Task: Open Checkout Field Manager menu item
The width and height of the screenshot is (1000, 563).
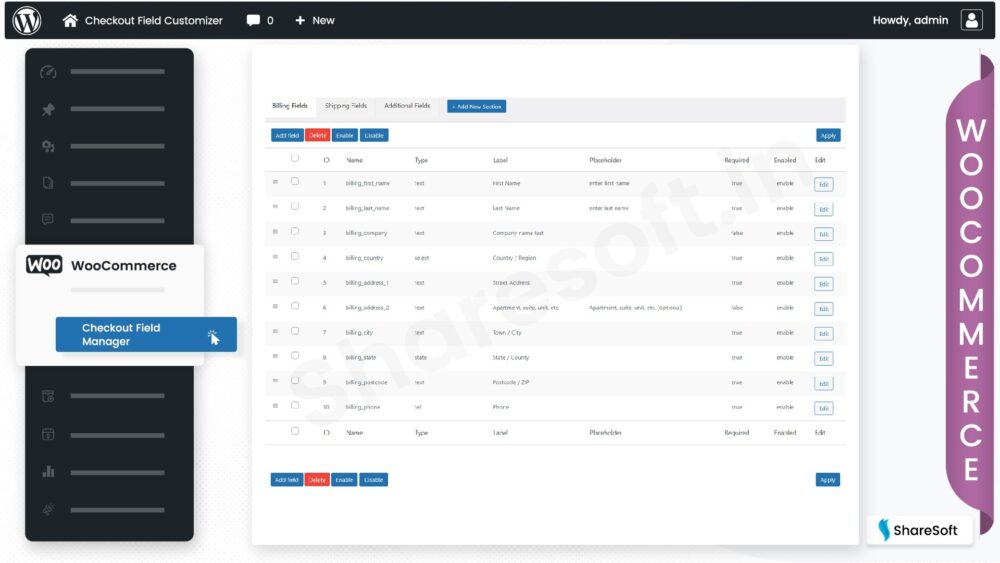Action: (x=146, y=334)
